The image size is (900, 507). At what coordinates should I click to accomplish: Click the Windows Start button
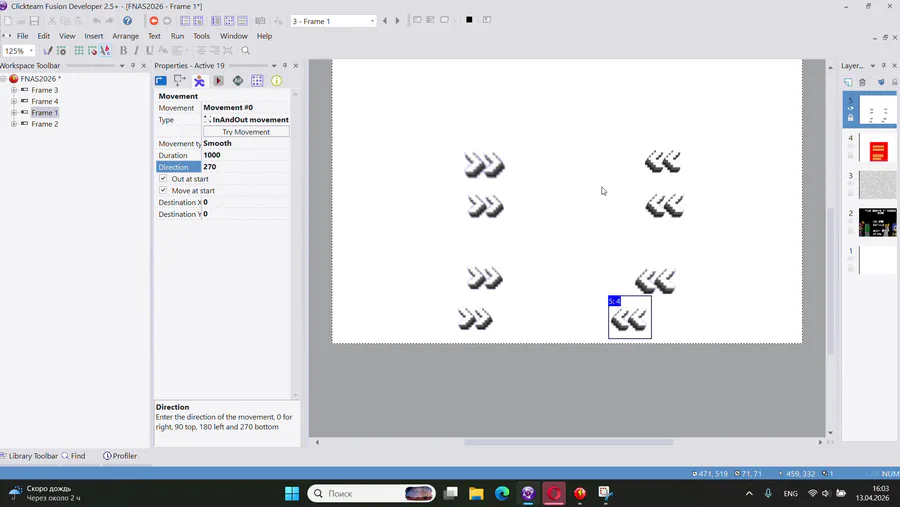(292, 493)
